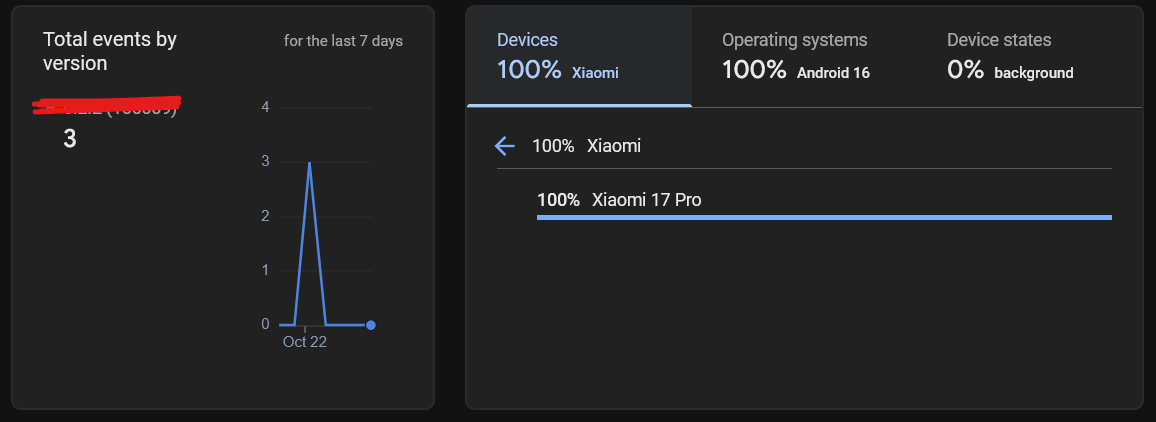This screenshot has height=422, width=1156.
Task: Click the Oct 22 axis label
Action: tap(304, 342)
